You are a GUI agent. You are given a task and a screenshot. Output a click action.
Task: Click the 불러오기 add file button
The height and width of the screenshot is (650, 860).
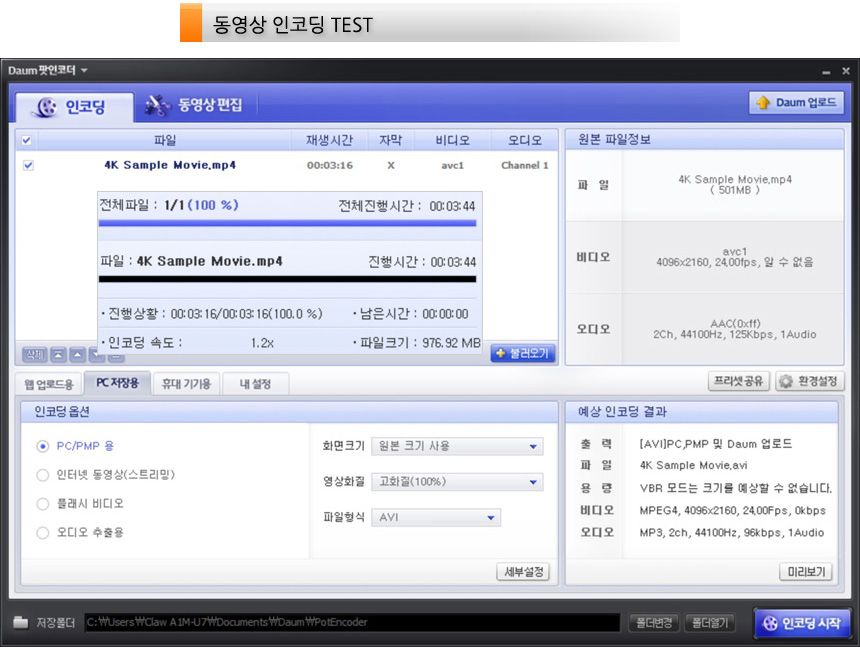coord(522,353)
